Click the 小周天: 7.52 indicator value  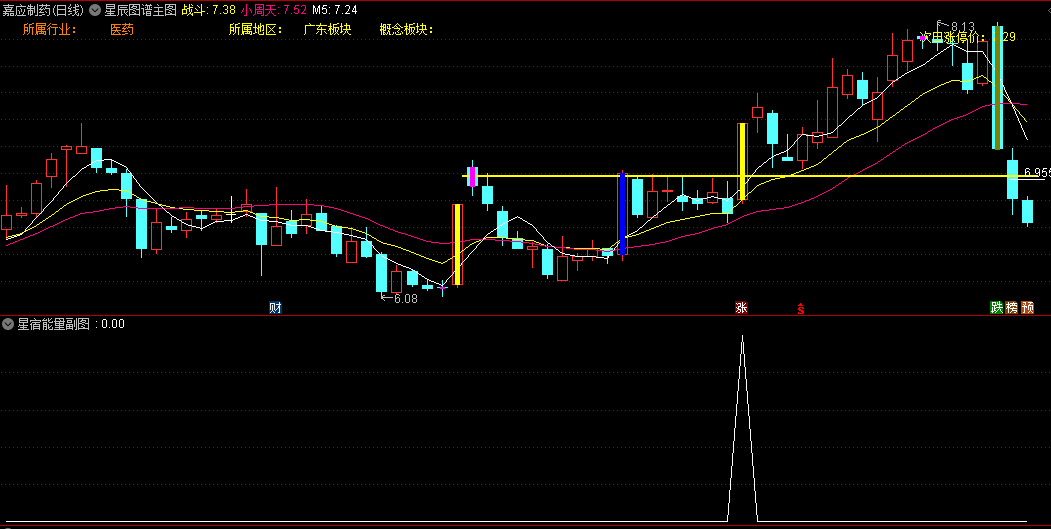tap(274, 9)
